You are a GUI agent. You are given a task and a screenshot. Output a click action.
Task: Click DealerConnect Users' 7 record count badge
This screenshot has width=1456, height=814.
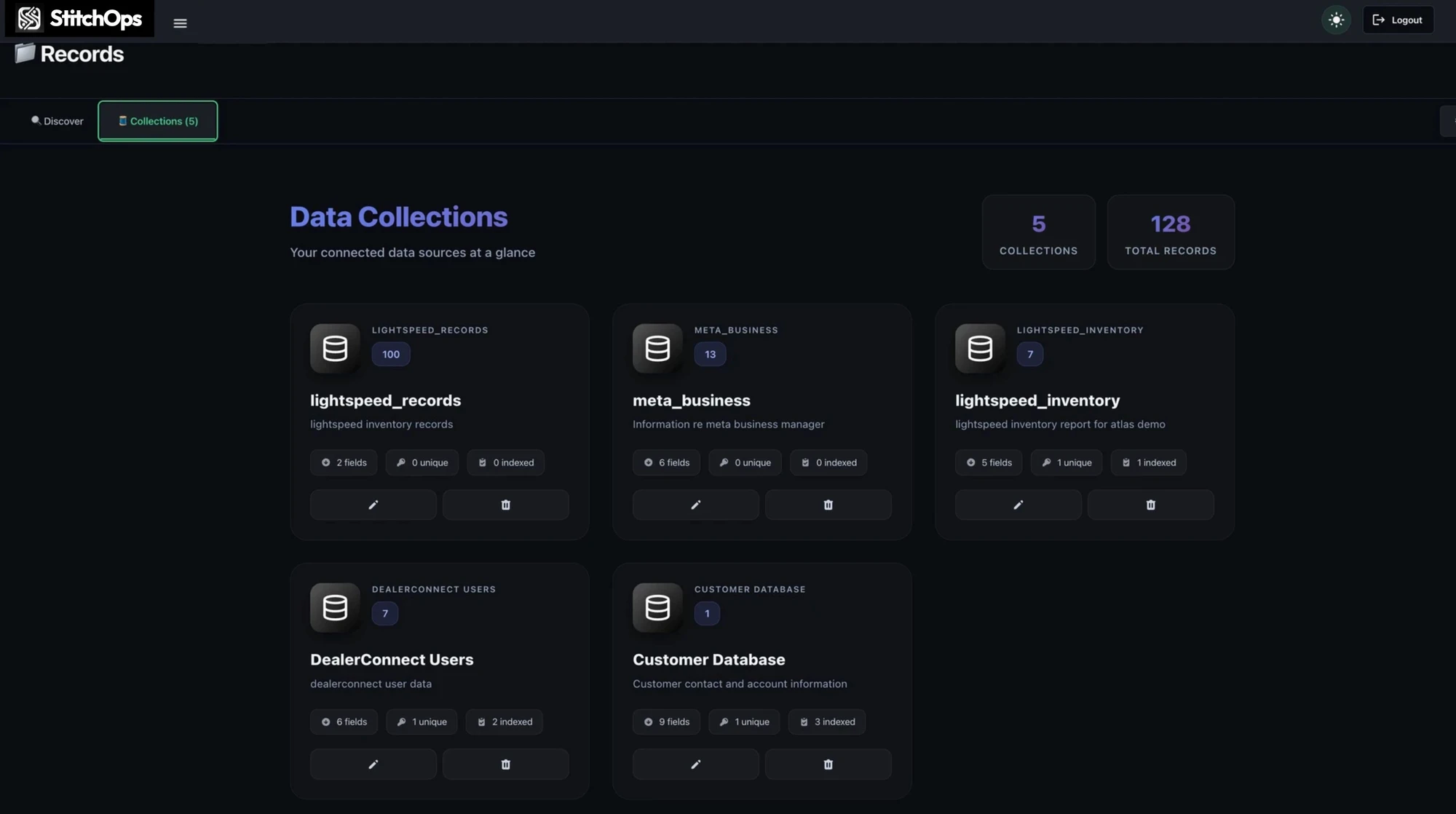click(x=385, y=614)
